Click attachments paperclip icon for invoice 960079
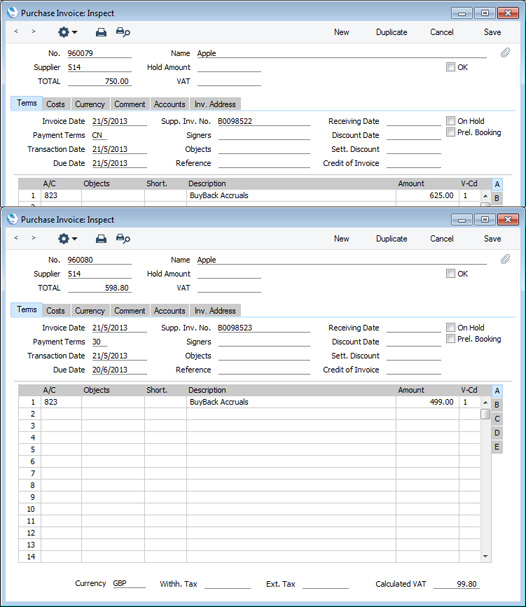Image resolution: width=526 pixels, height=607 pixels. pos(505,53)
